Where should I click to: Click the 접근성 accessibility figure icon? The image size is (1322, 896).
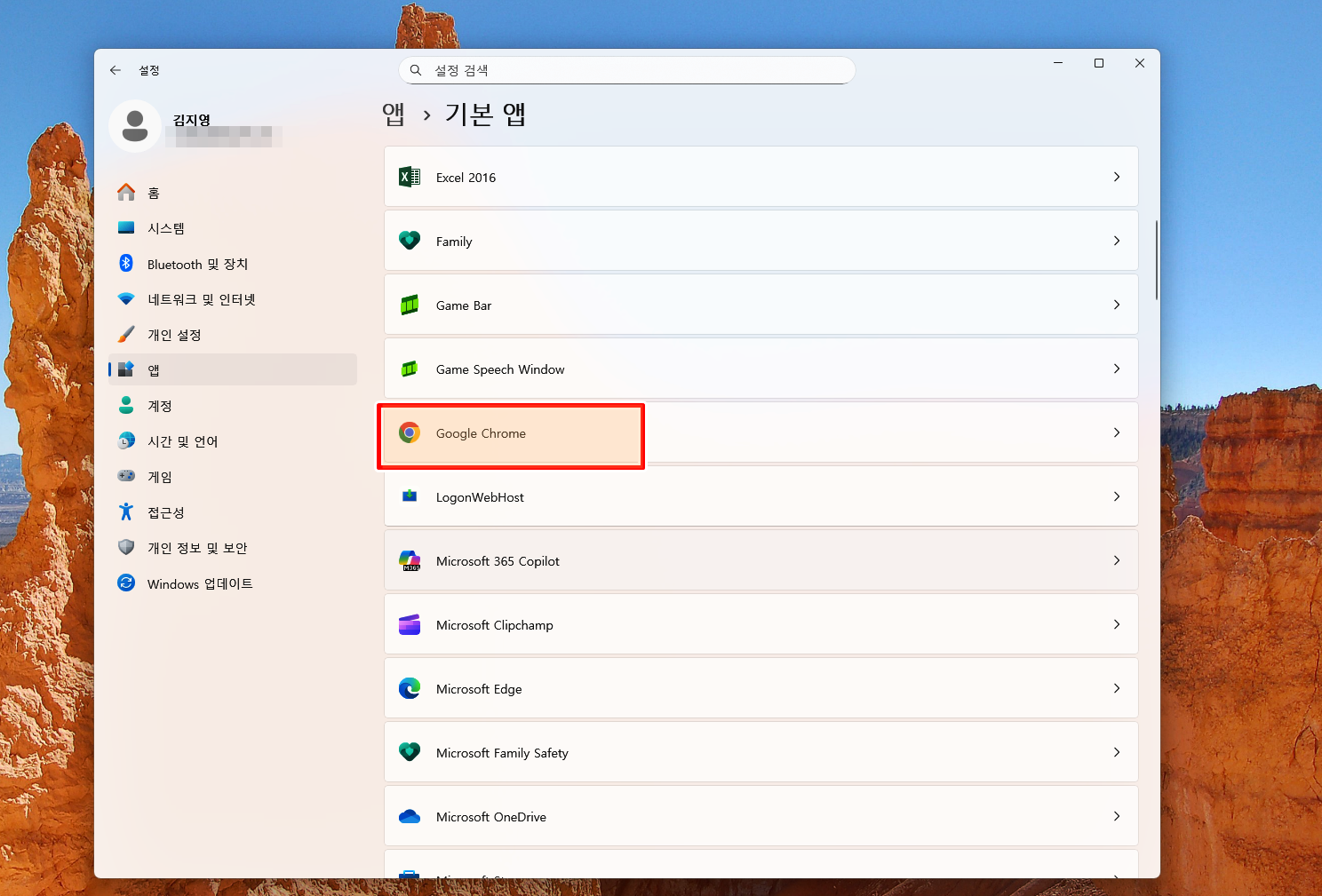coord(126,511)
